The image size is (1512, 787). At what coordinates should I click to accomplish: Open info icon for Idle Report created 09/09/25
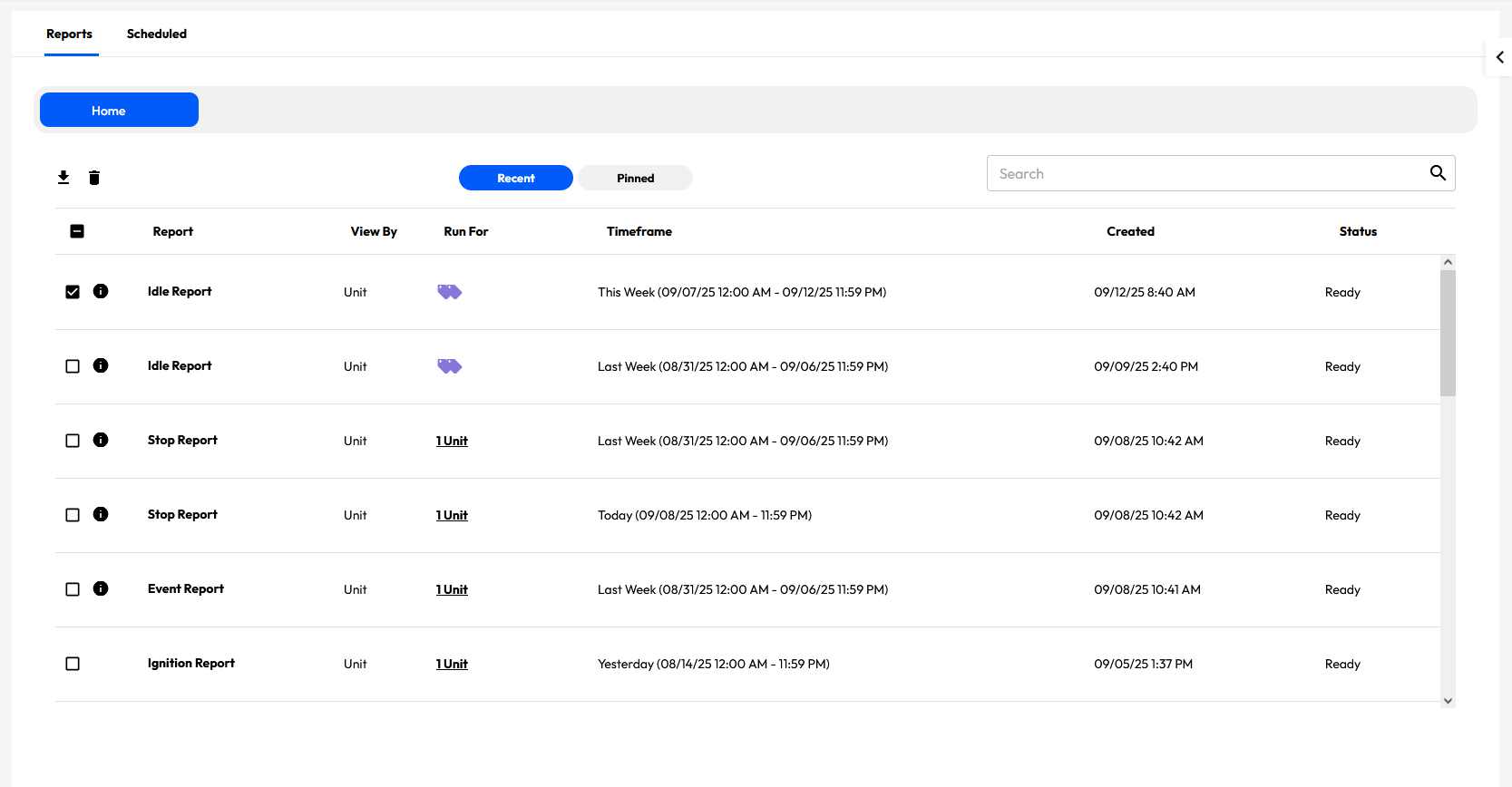[101, 365]
